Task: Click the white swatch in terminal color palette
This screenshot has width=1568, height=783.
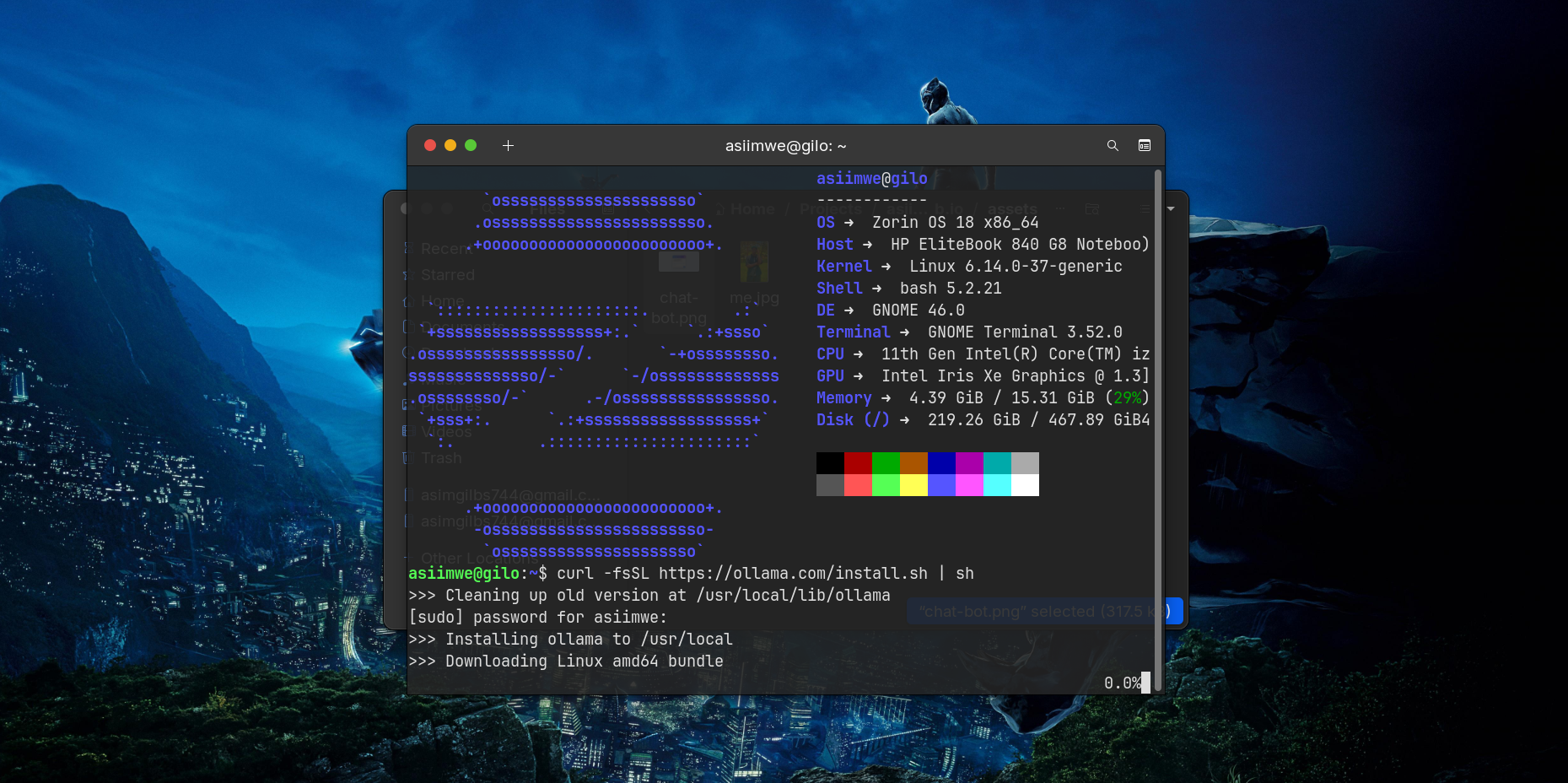Action: coord(1025,485)
